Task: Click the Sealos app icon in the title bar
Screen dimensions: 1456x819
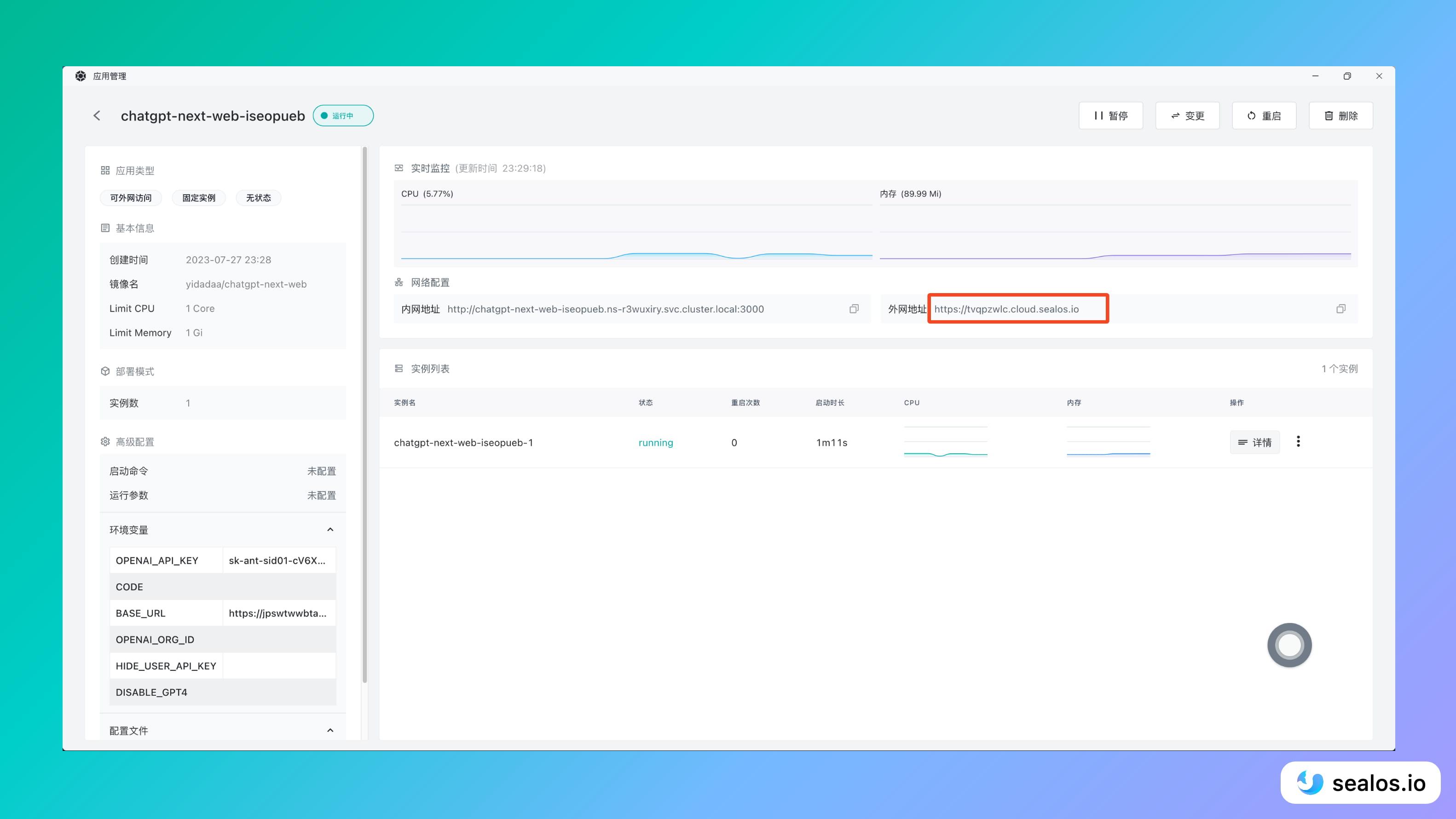Action: [x=80, y=76]
